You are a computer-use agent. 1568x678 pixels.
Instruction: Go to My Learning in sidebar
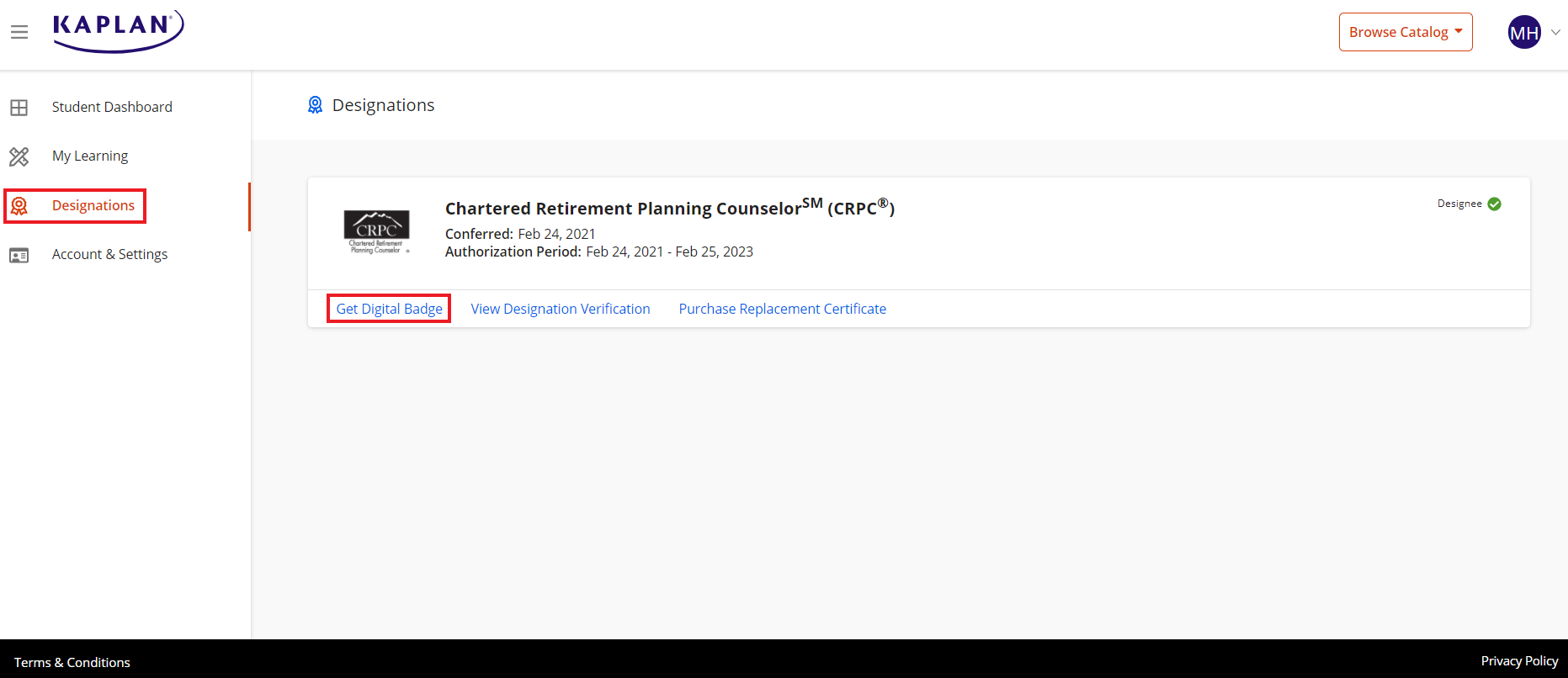90,156
